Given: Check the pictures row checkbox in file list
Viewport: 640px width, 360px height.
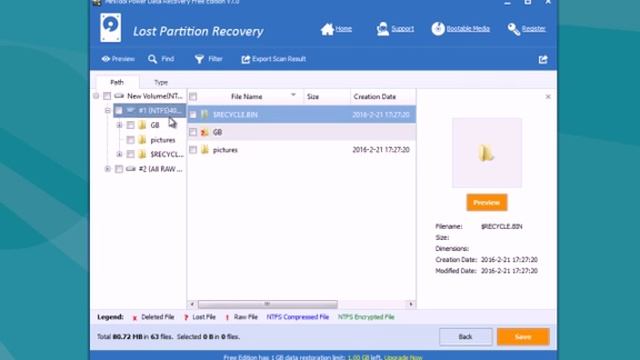Looking at the screenshot, I should [x=193, y=150].
